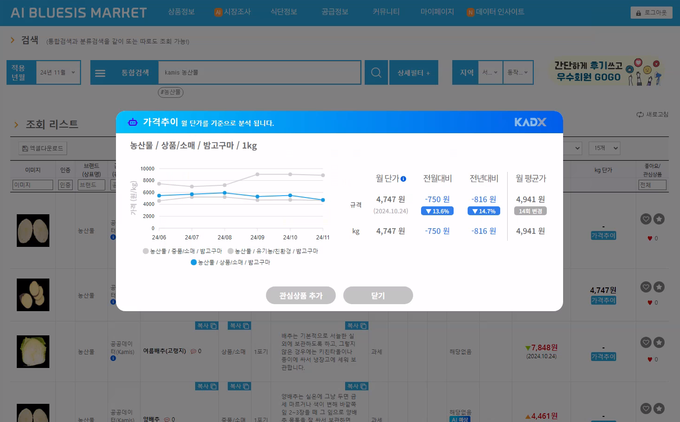The height and width of the screenshot is (422, 680).
Task: Click 가격추이 button in 여름배추 row
Action: (603, 357)
